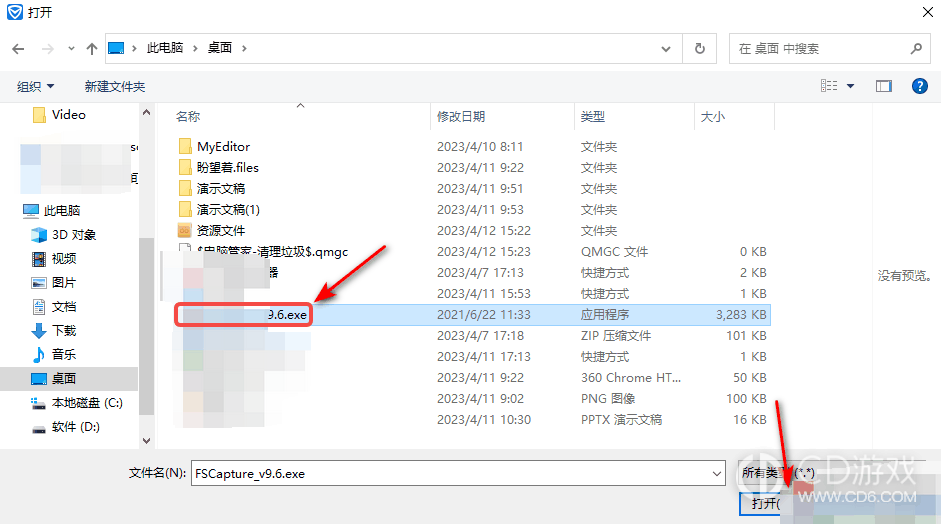Screen dimensions: 941x524
Task: Select the 演示文稿(1) folder
Action: coord(228,209)
